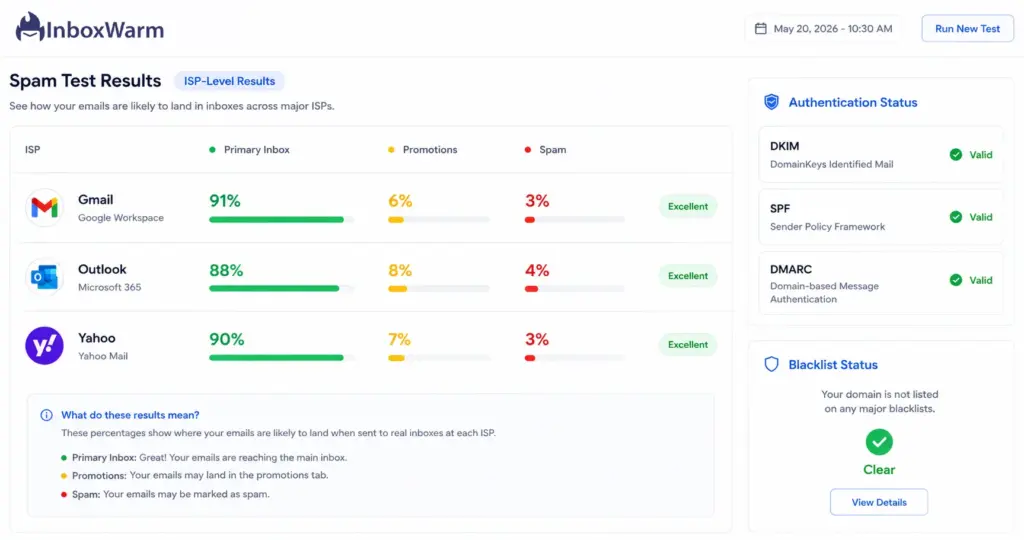The image size is (1024, 540).
Task: Click the Run New Test button
Action: point(967,29)
